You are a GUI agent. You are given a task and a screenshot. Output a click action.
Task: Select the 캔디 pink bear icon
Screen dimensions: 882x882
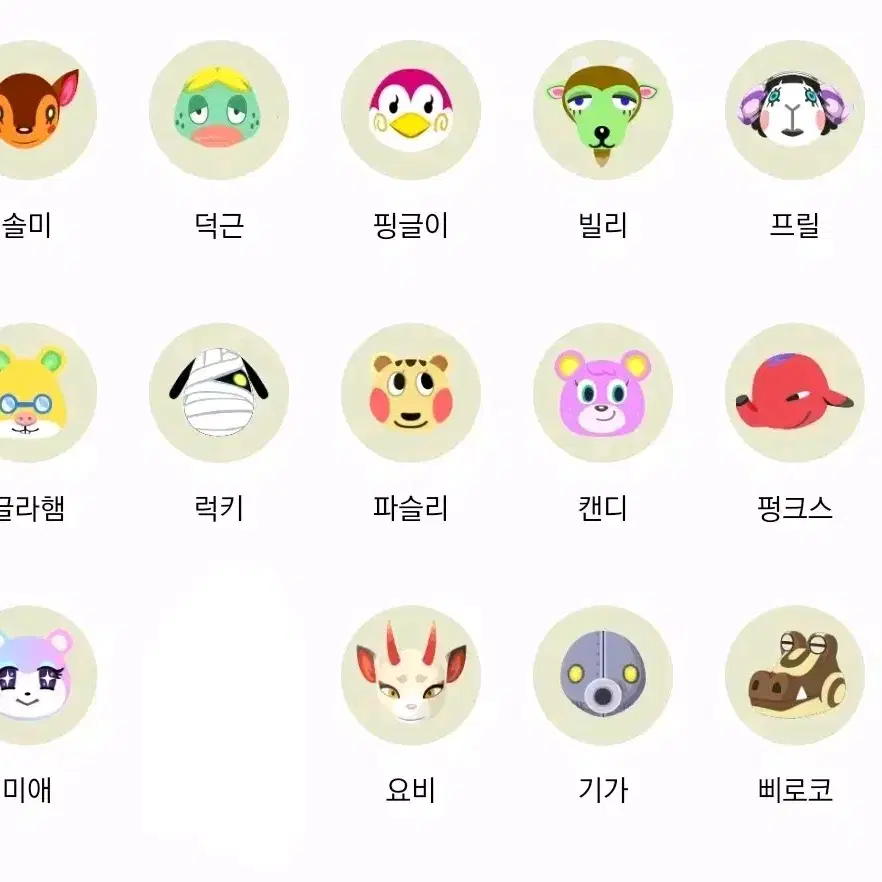(602, 393)
